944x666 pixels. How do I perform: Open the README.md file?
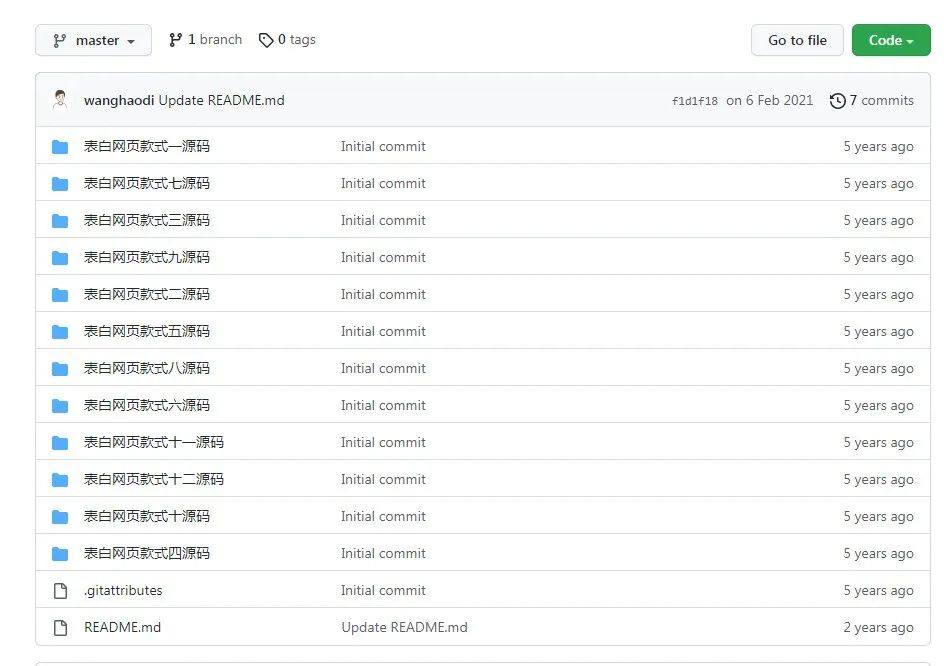click(122, 627)
